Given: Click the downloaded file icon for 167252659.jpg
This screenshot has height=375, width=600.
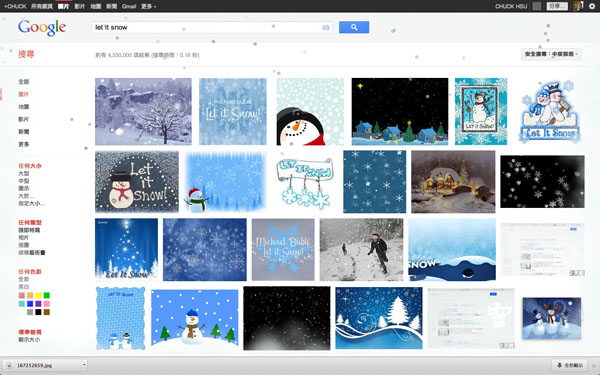Looking at the screenshot, I should [x=9, y=365].
